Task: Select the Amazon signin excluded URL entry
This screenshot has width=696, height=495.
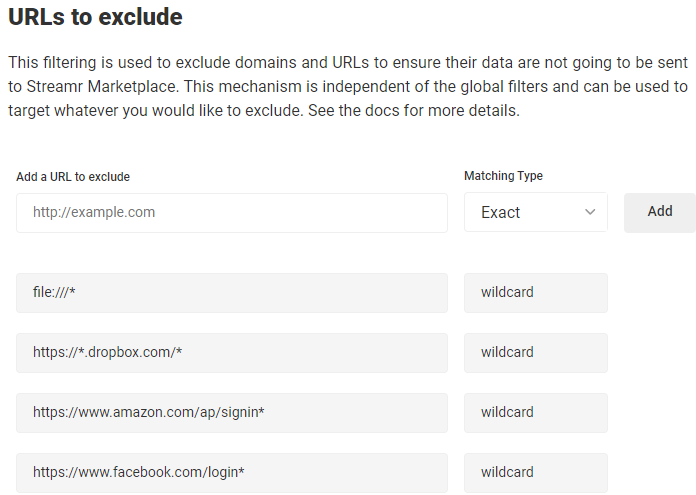Action: (231, 412)
